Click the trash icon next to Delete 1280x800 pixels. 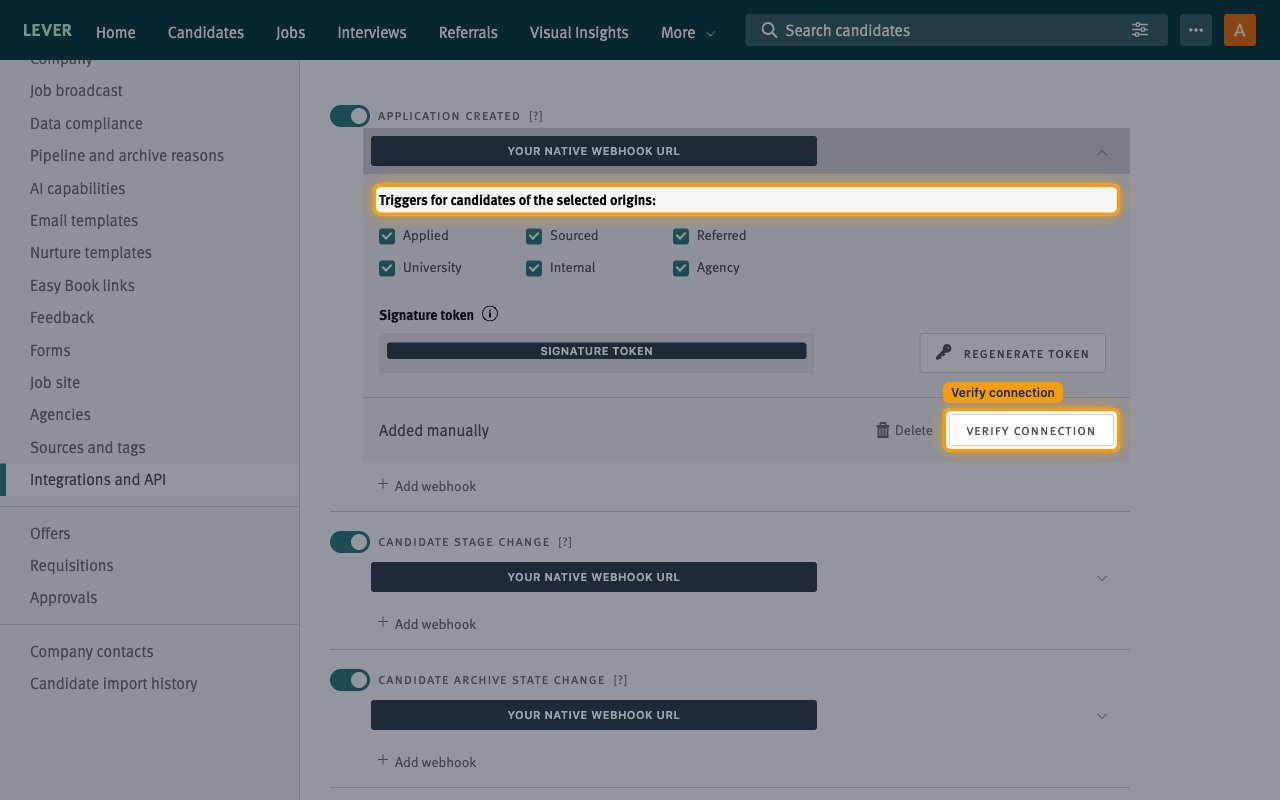coord(883,430)
